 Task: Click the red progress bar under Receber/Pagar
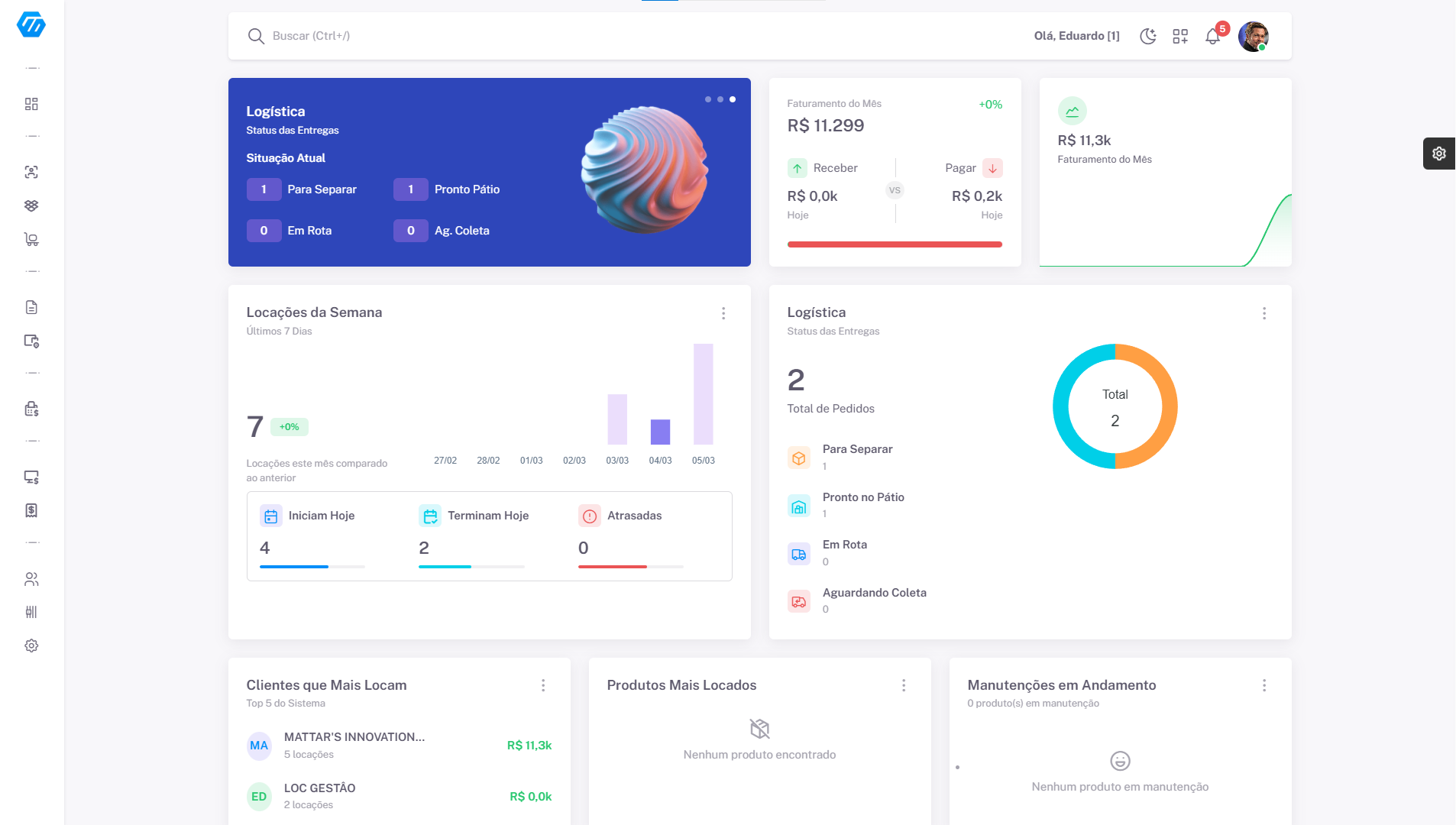click(x=895, y=244)
